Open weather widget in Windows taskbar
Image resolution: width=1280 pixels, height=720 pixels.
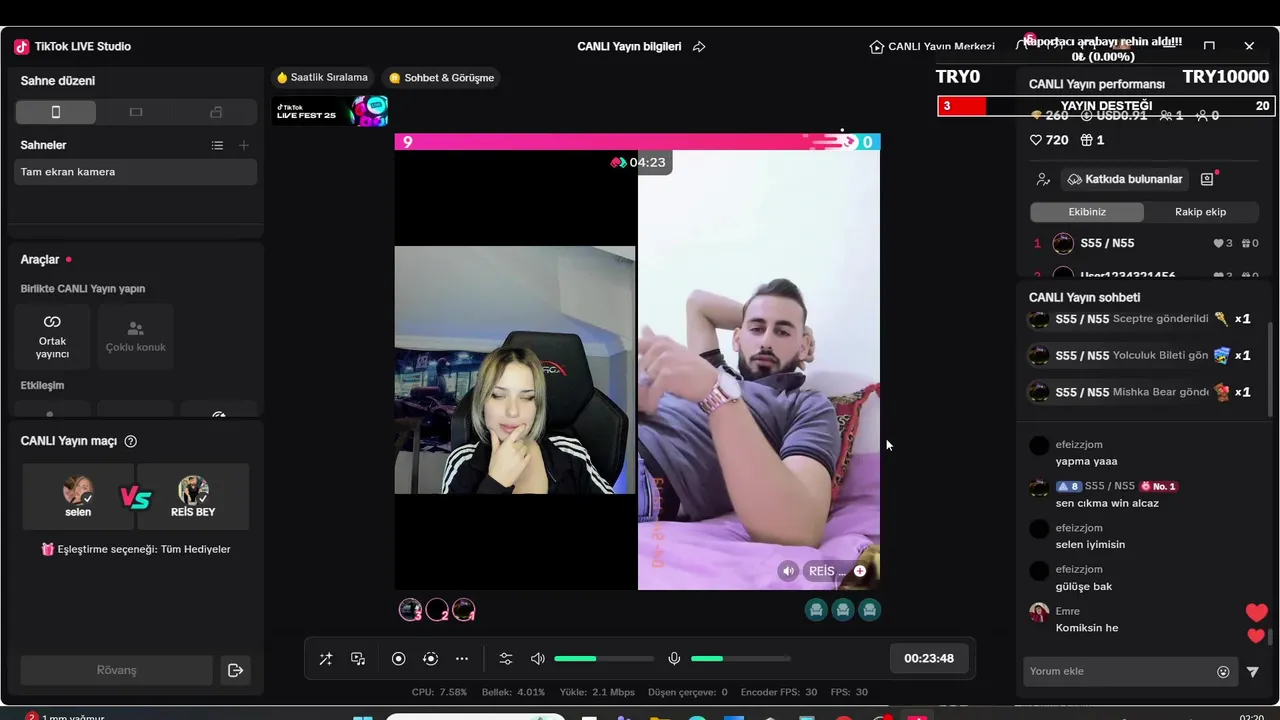66,716
